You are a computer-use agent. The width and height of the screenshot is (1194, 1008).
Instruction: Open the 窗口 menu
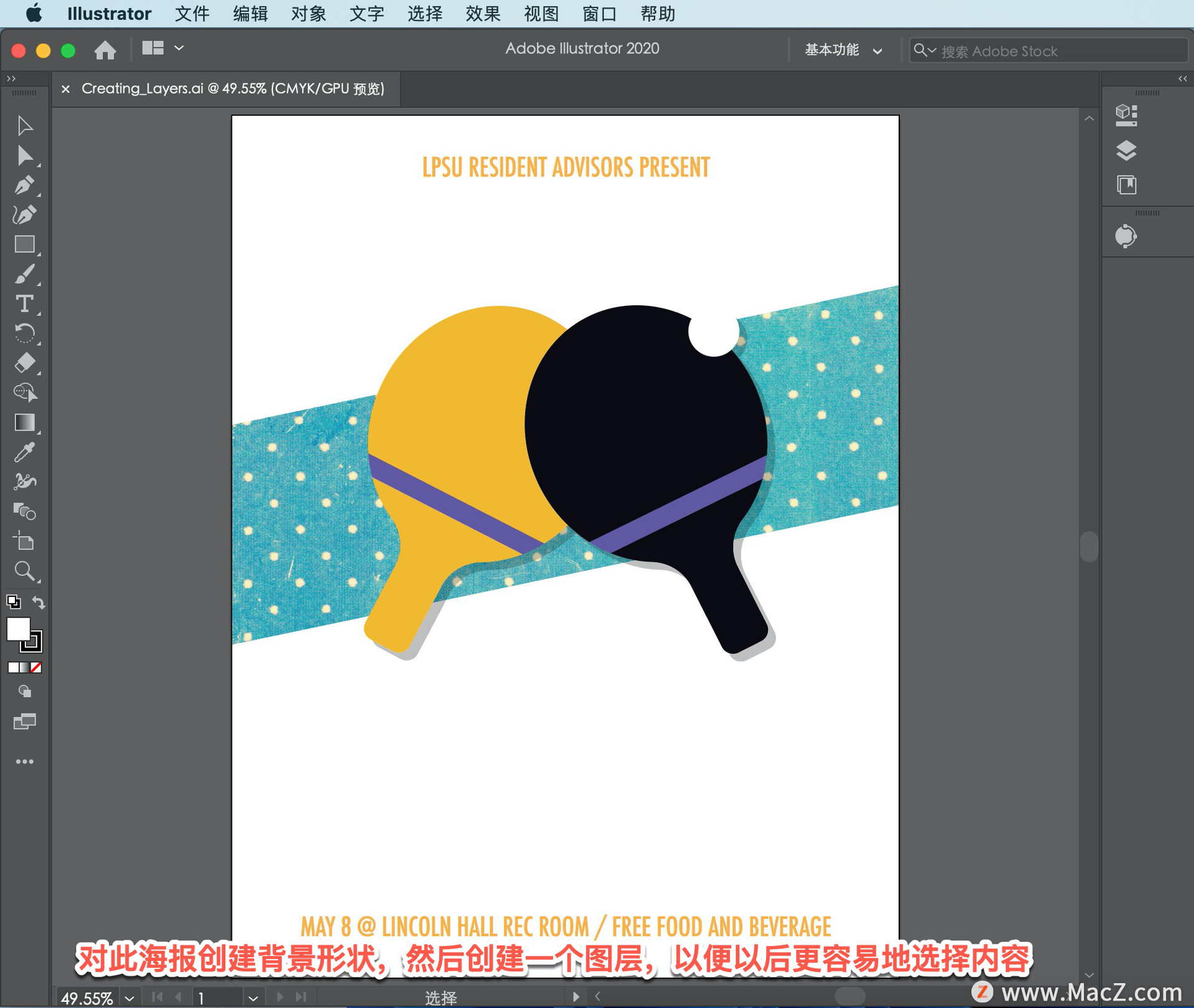[599, 14]
